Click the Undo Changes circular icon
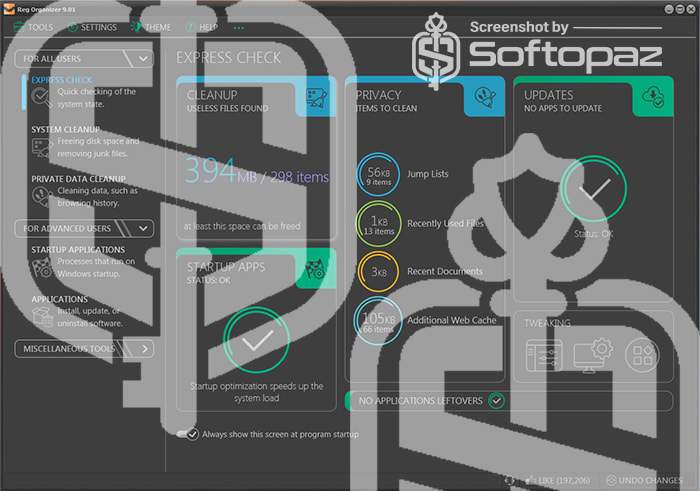The height and width of the screenshot is (491, 700). 611,481
